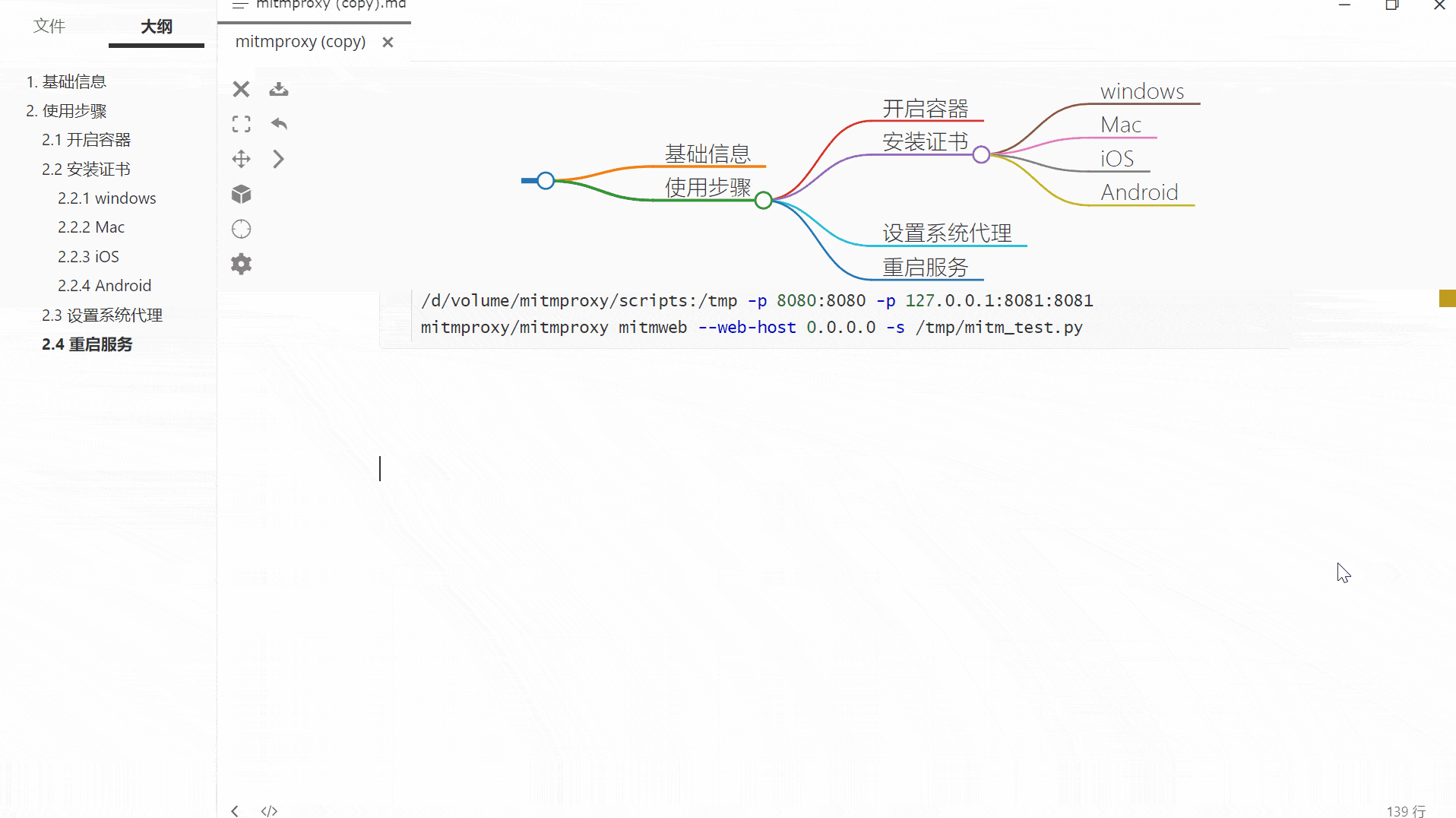
Task: Maximize the application window
Action: 1392,5
